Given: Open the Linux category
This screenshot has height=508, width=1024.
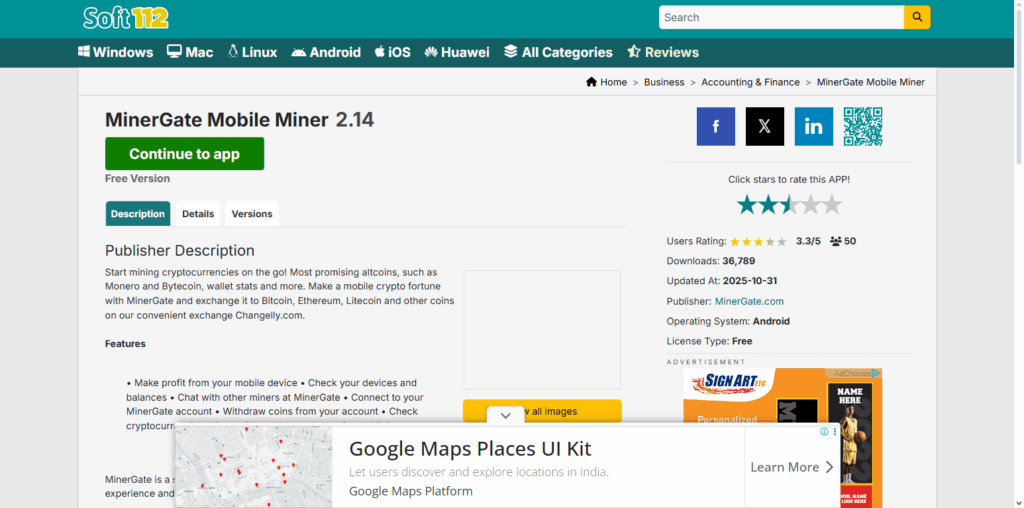Looking at the screenshot, I should pos(252,52).
